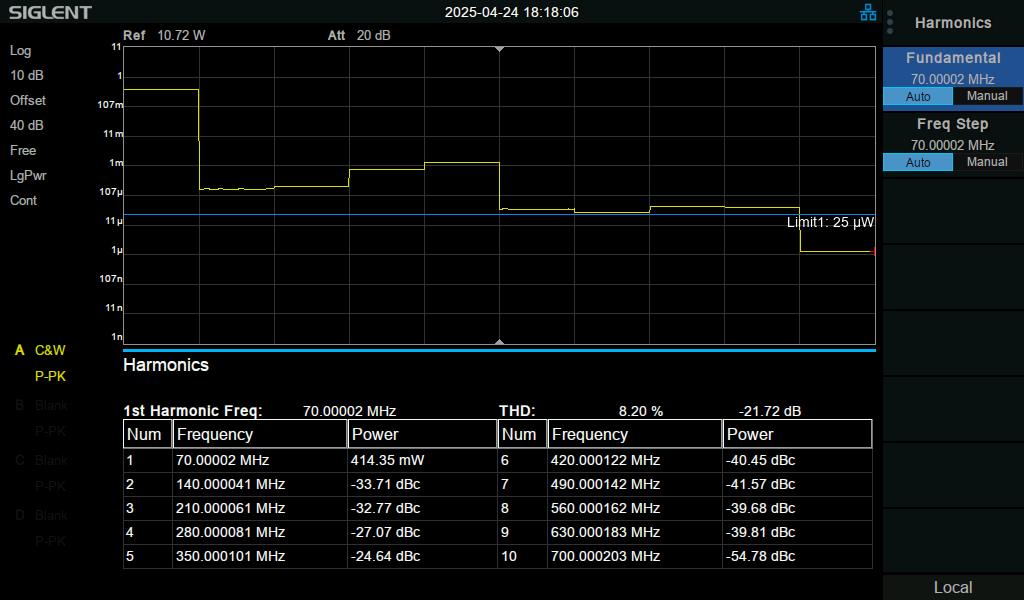
Task: Click the 700.000203 MHz frequency cell
Action: 635,556
